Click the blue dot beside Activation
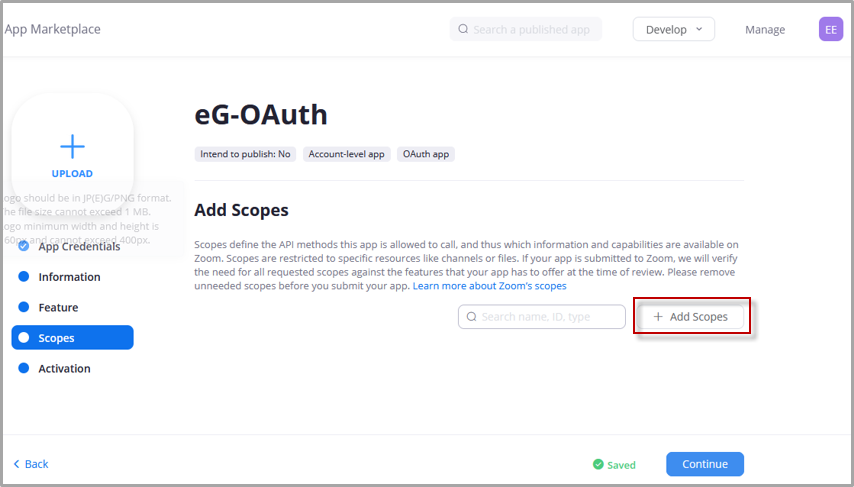 [23, 368]
